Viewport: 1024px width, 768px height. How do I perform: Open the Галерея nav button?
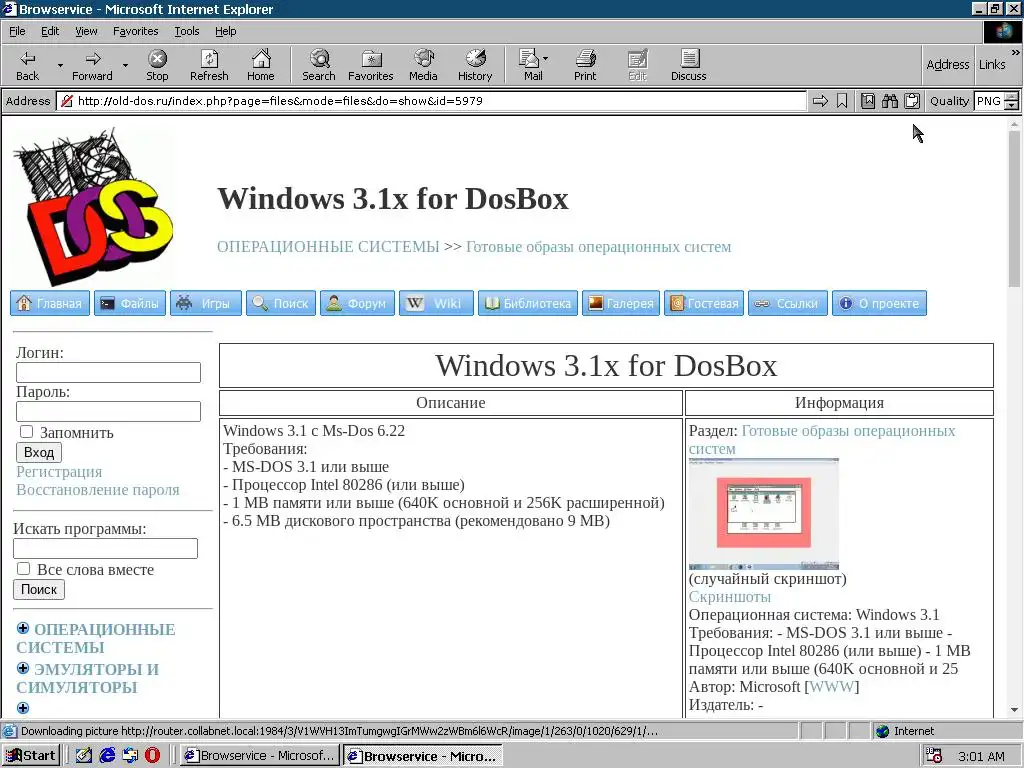[621, 303]
